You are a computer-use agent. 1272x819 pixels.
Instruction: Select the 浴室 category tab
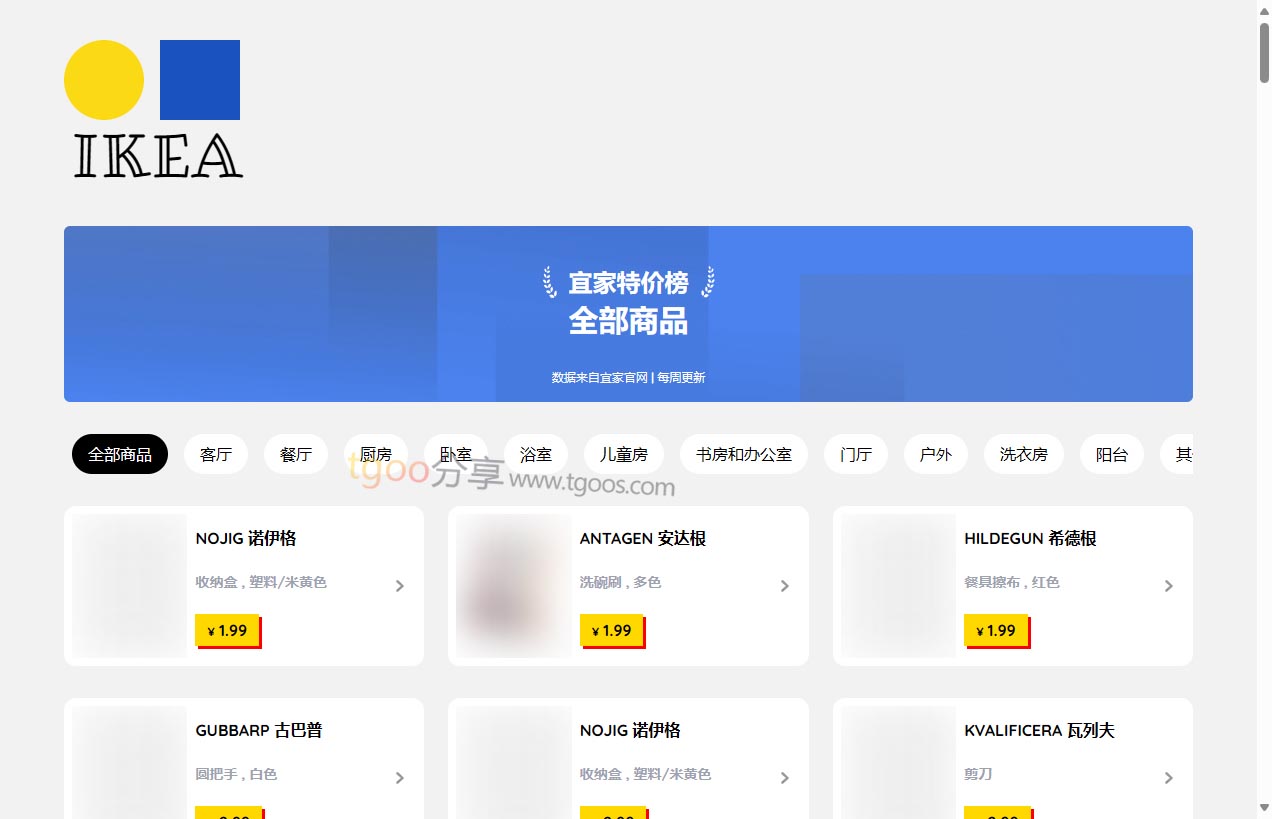click(536, 454)
